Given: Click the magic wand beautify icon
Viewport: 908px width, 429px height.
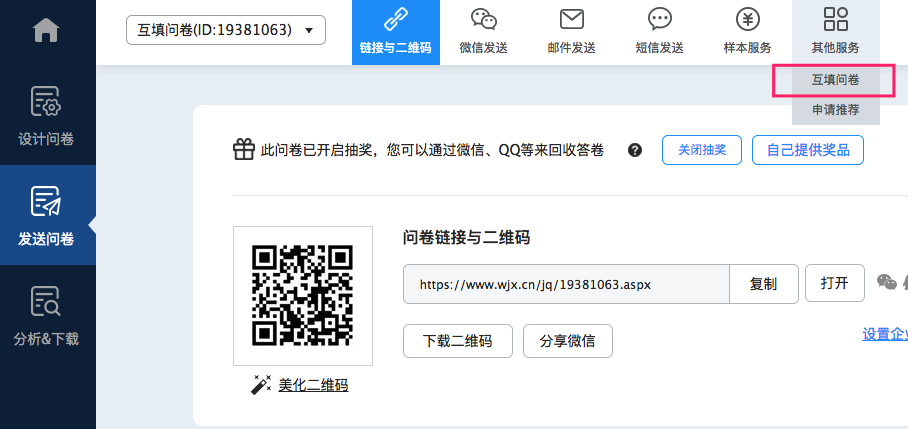Looking at the screenshot, I should pyautogui.click(x=261, y=384).
